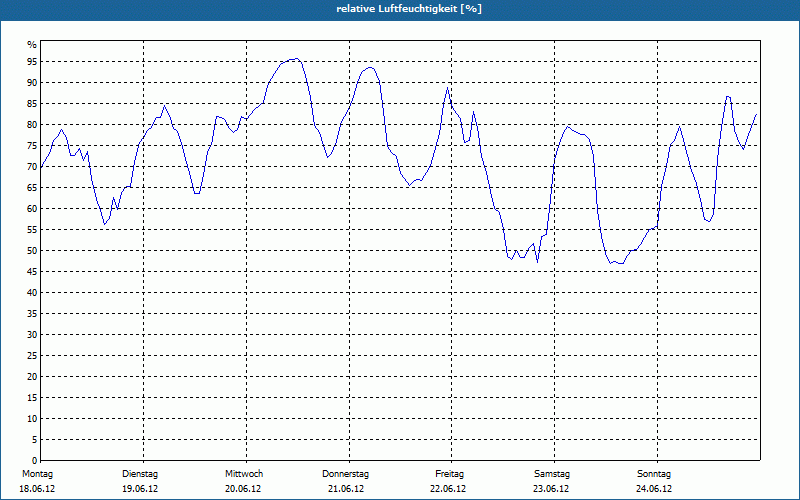Click the date '21.06.12'

(346, 489)
